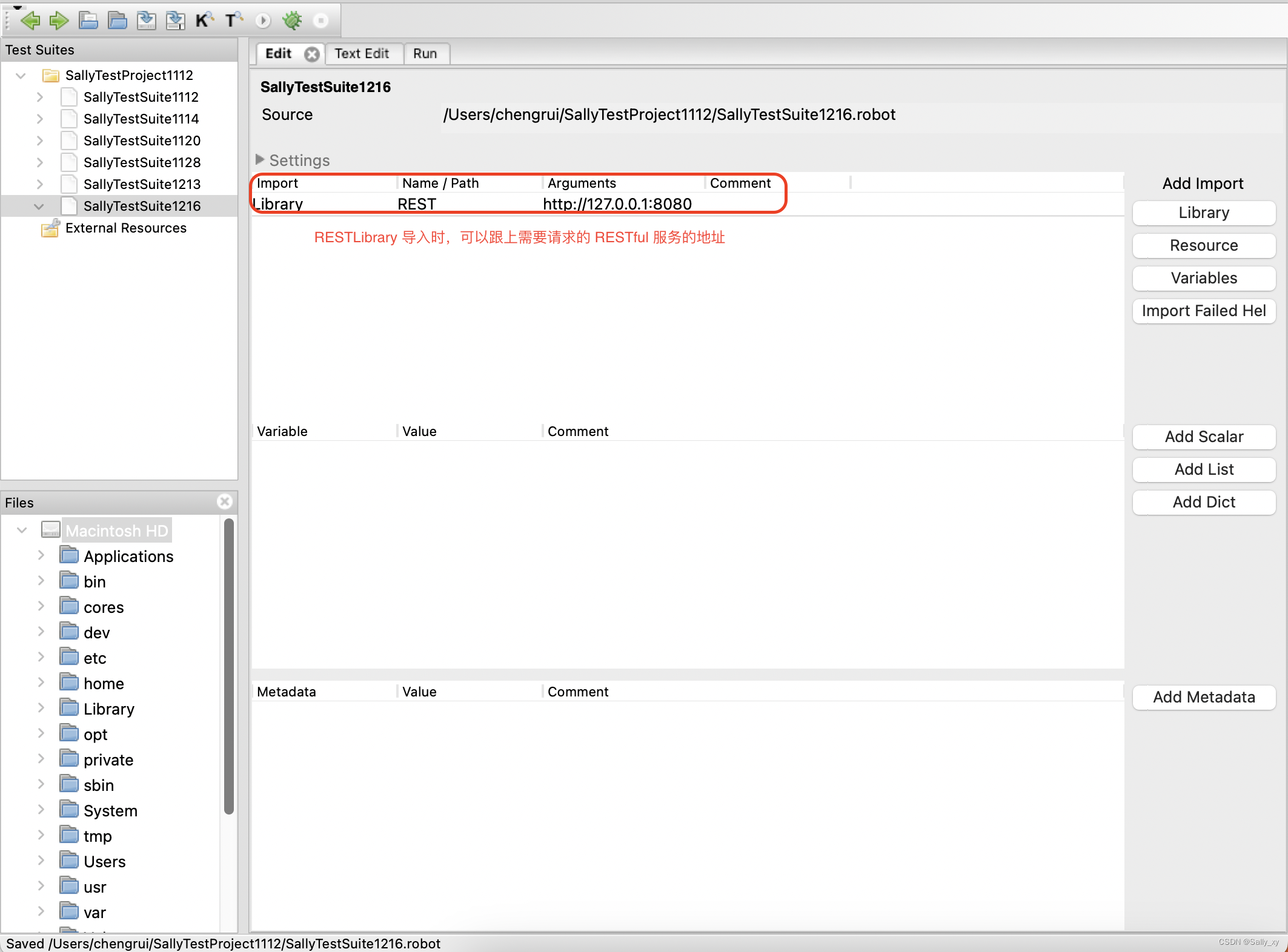Collapse the SallyTestProject1112 tree node

[21, 76]
